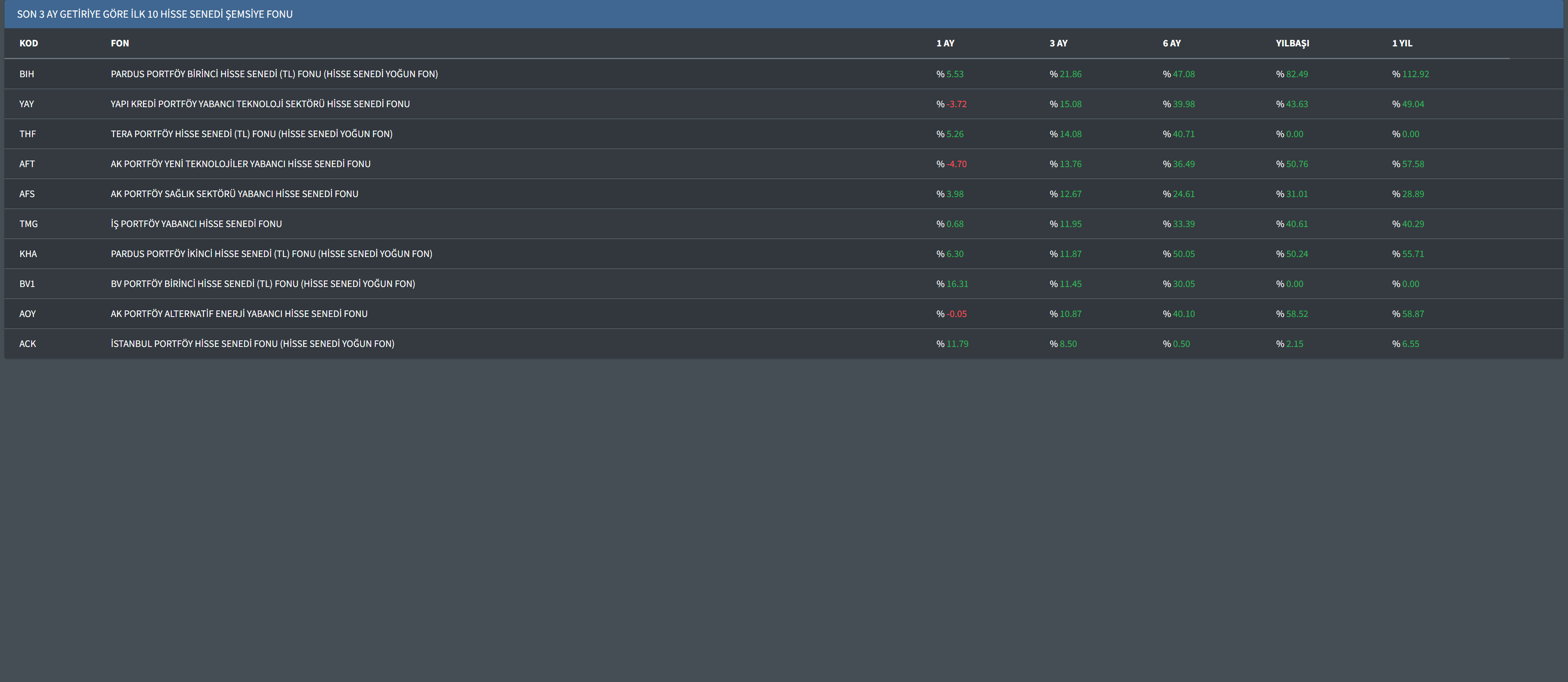The image size is (1568, 682).
Task: Open BV Portföy Birinci Hisse Senedi fund
Action: pyautogui.click(x=262, y=284)
